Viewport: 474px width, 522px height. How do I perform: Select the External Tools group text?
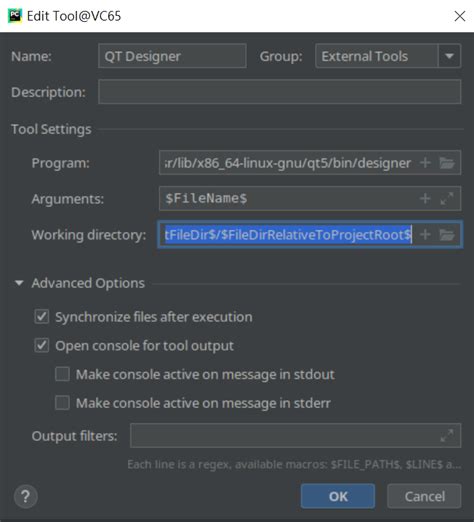(x=364, y=56)
